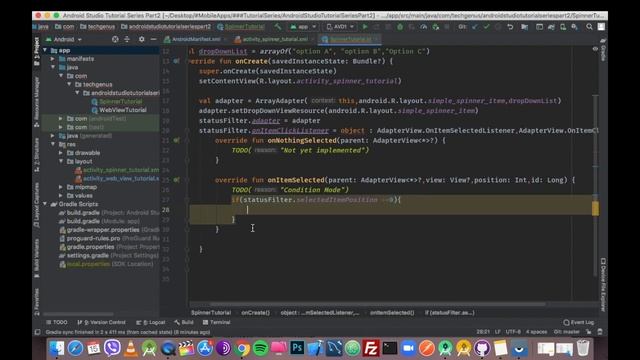Click the Git update project arrow icon

click(475, 27)
